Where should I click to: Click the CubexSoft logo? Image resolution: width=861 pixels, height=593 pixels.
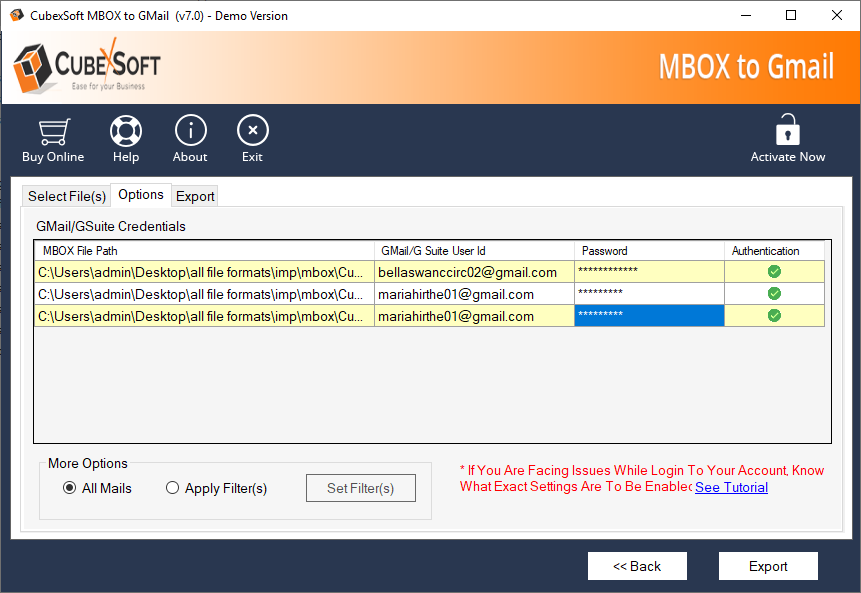click(x=87, y=67)
